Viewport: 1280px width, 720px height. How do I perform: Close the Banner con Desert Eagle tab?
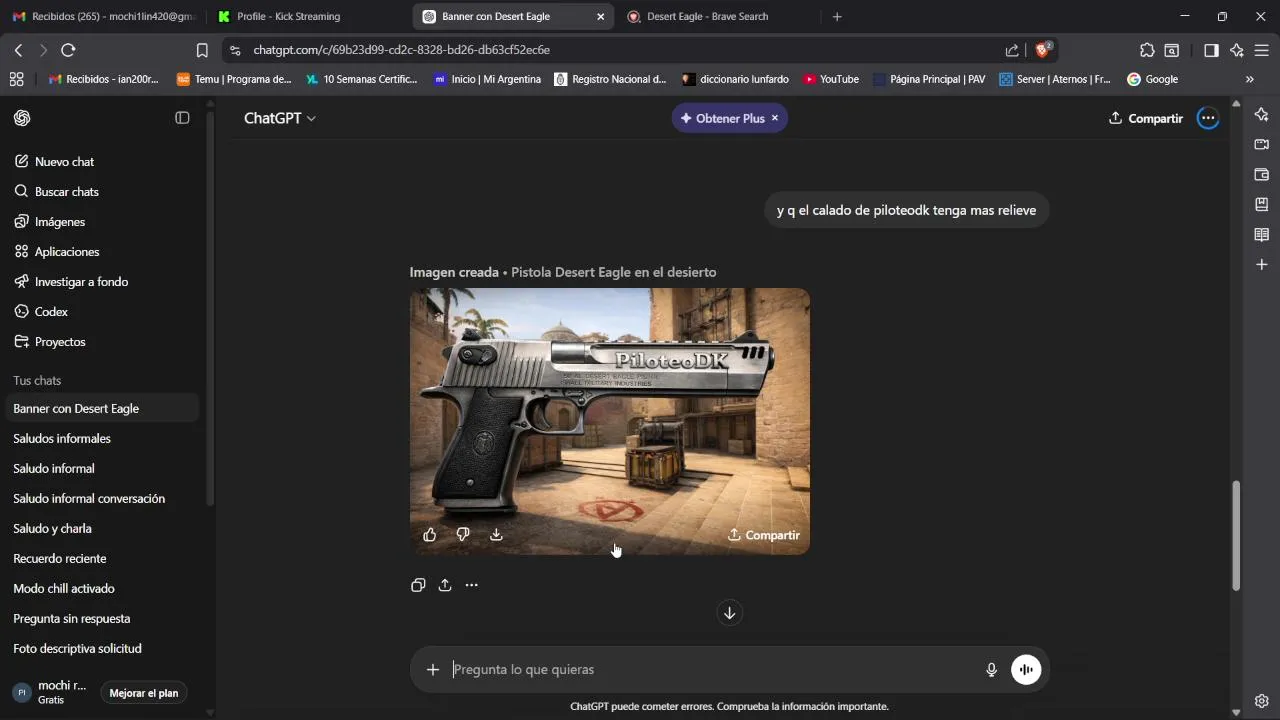[600, 17]
